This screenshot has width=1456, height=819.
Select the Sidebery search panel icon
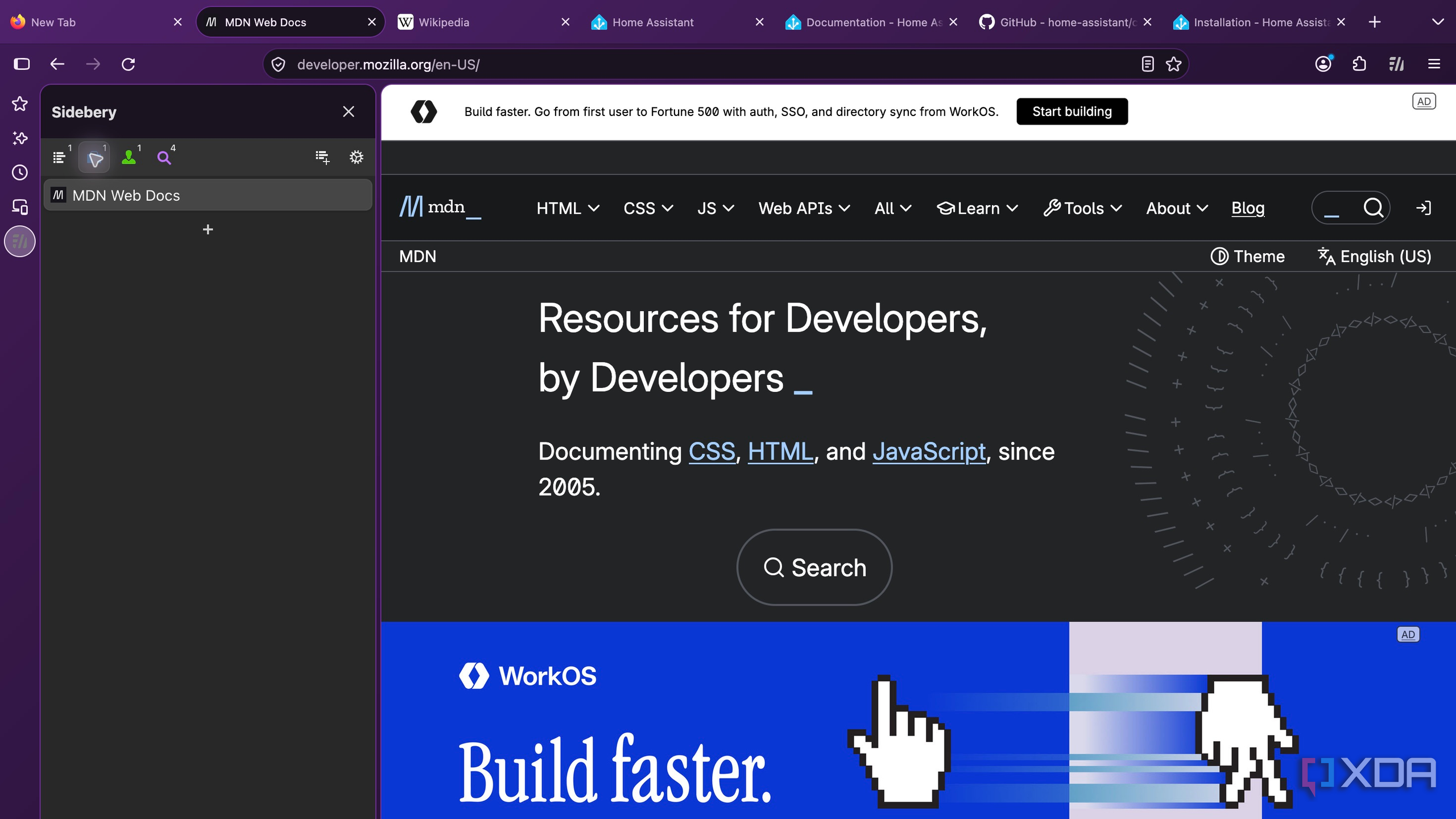tap(164, 157)
